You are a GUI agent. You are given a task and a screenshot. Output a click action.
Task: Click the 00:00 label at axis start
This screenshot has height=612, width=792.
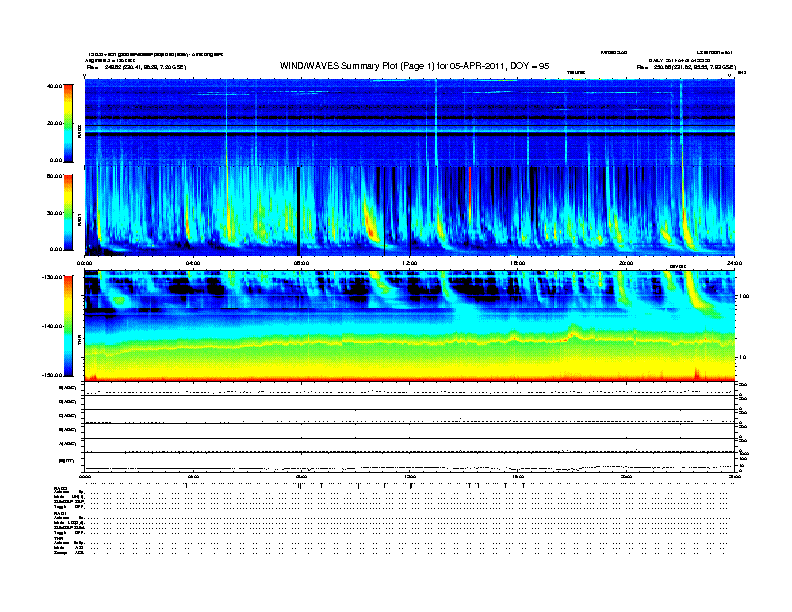pyautogui.click(x=85, y=263)
